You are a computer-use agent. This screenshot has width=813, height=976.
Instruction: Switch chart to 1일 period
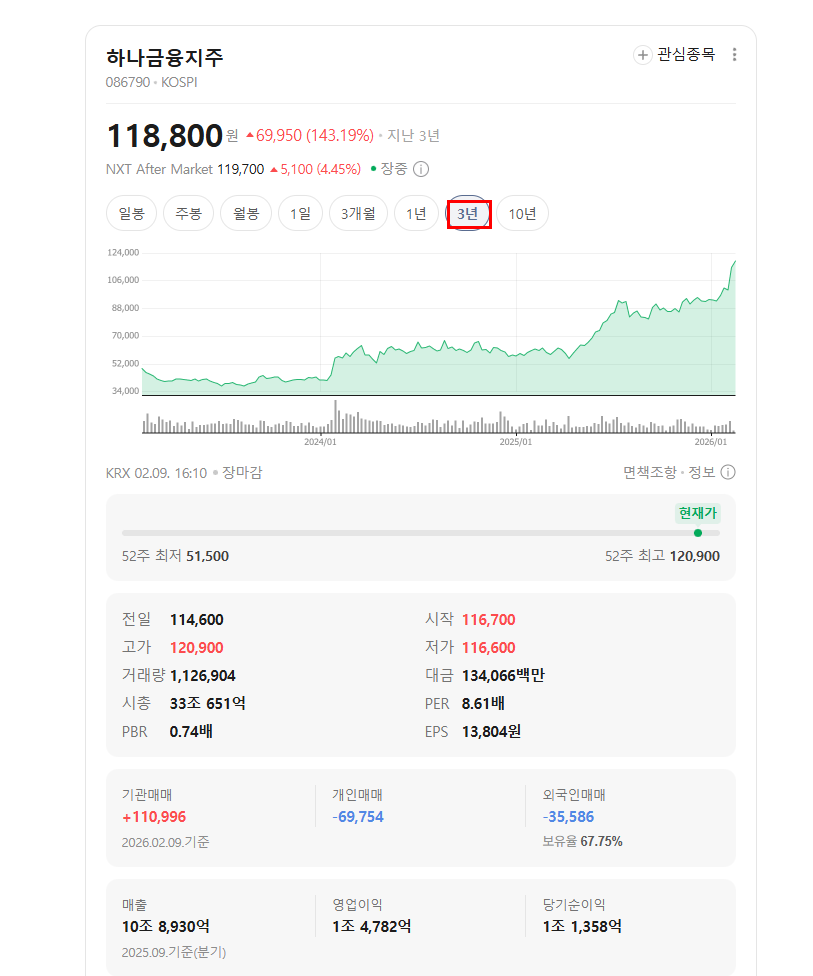point(300,214)
